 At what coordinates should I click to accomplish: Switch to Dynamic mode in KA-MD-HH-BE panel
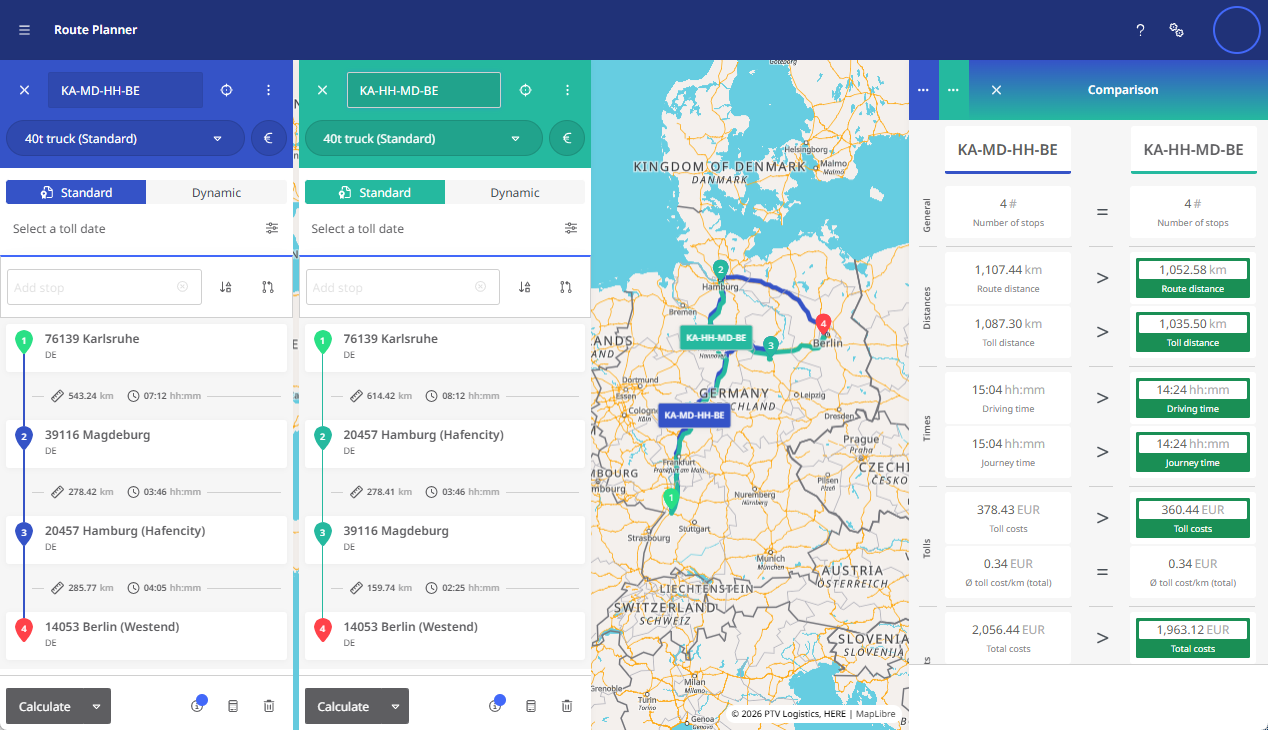tap(216, 192)
